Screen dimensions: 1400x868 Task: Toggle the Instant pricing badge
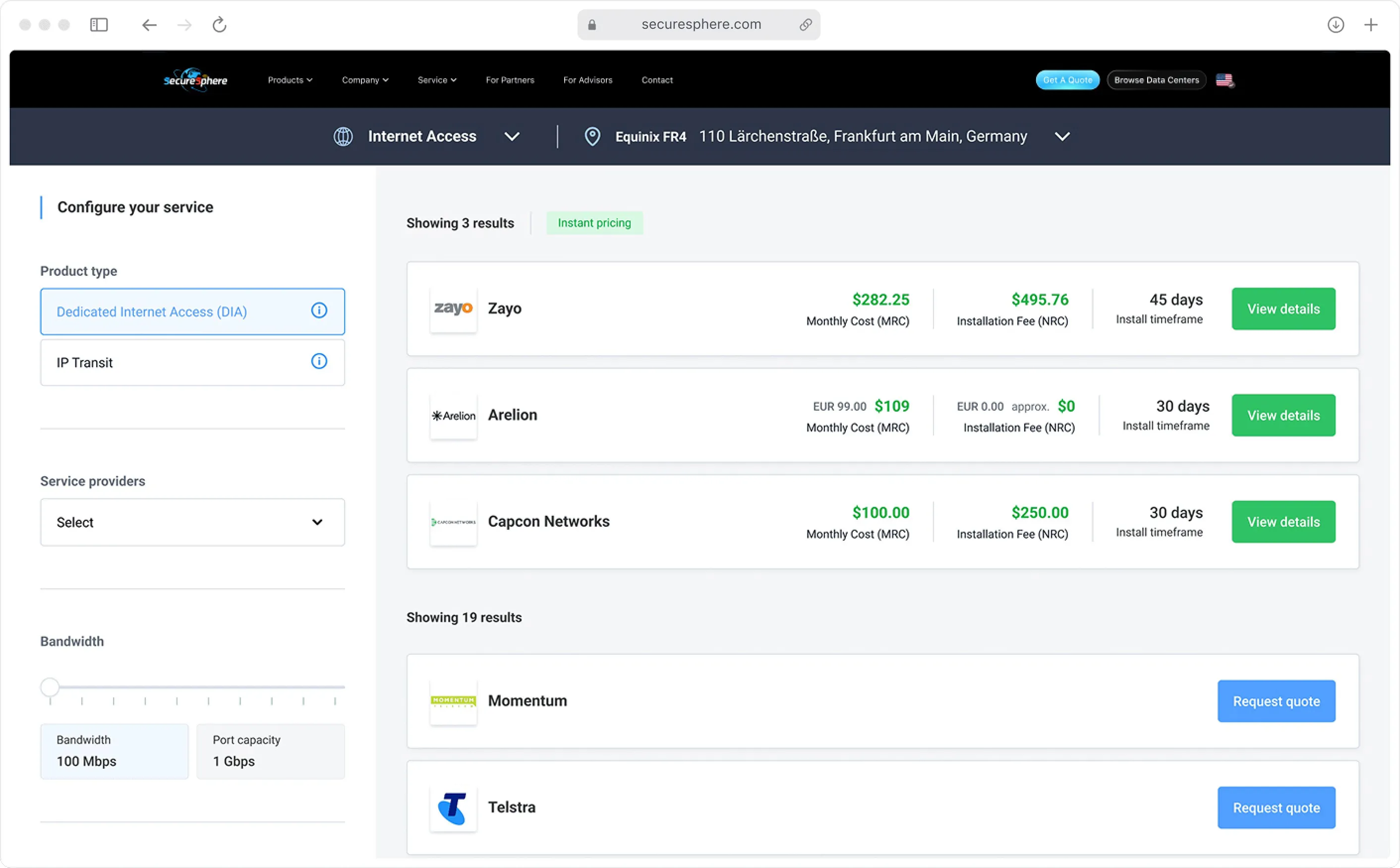pos(594,223)
